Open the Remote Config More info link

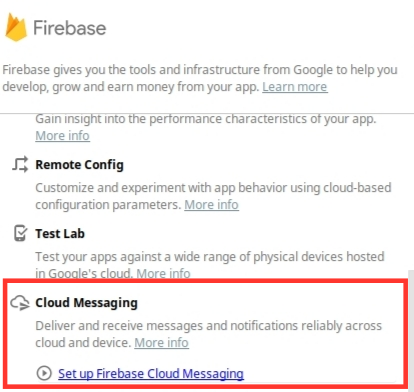click(211, 205)
